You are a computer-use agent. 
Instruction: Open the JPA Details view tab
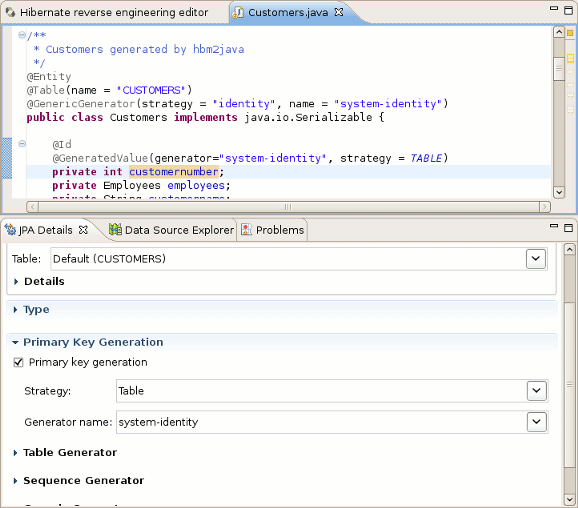tap(46, 230)
